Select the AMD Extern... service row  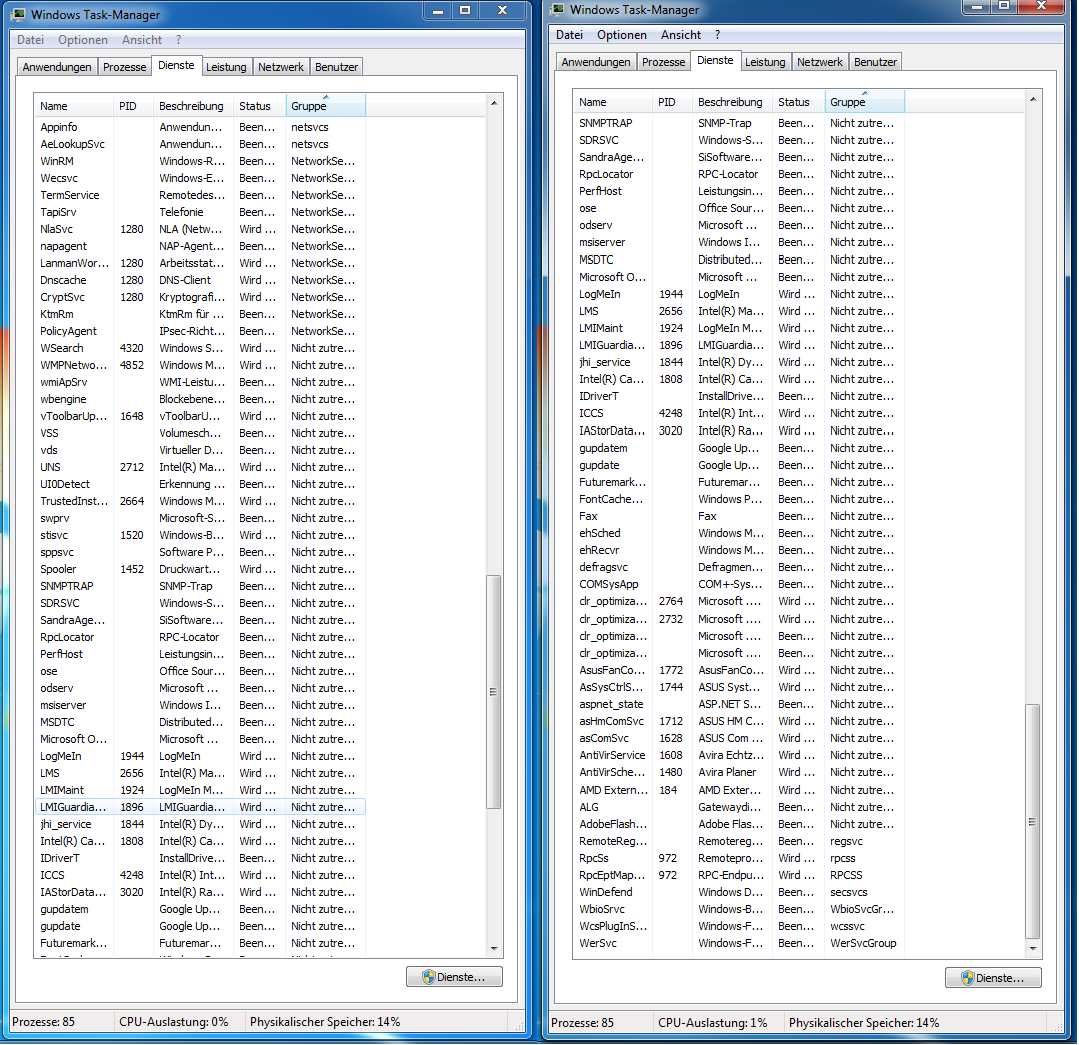pyautogui.click(x=739, y=790)
